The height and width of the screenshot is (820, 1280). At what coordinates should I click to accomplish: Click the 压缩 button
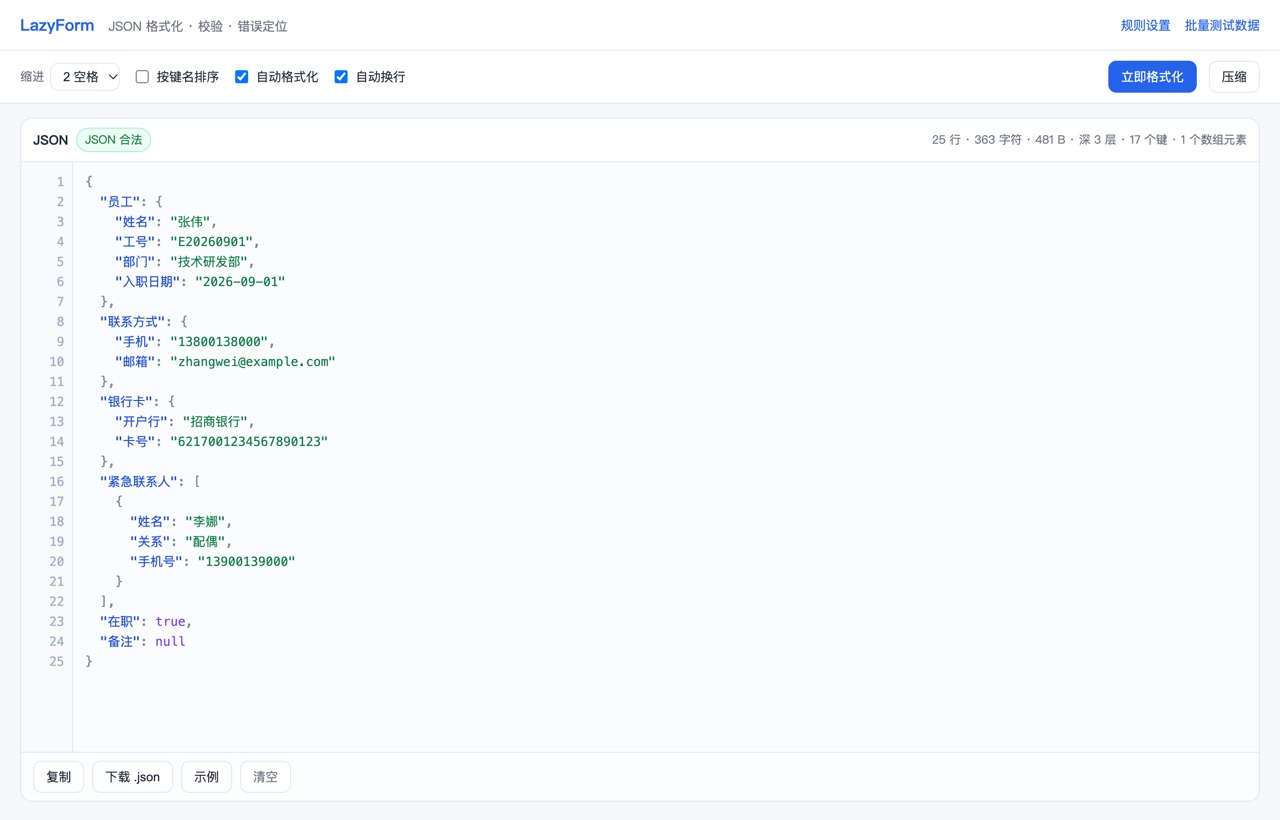coord(1234,77)
